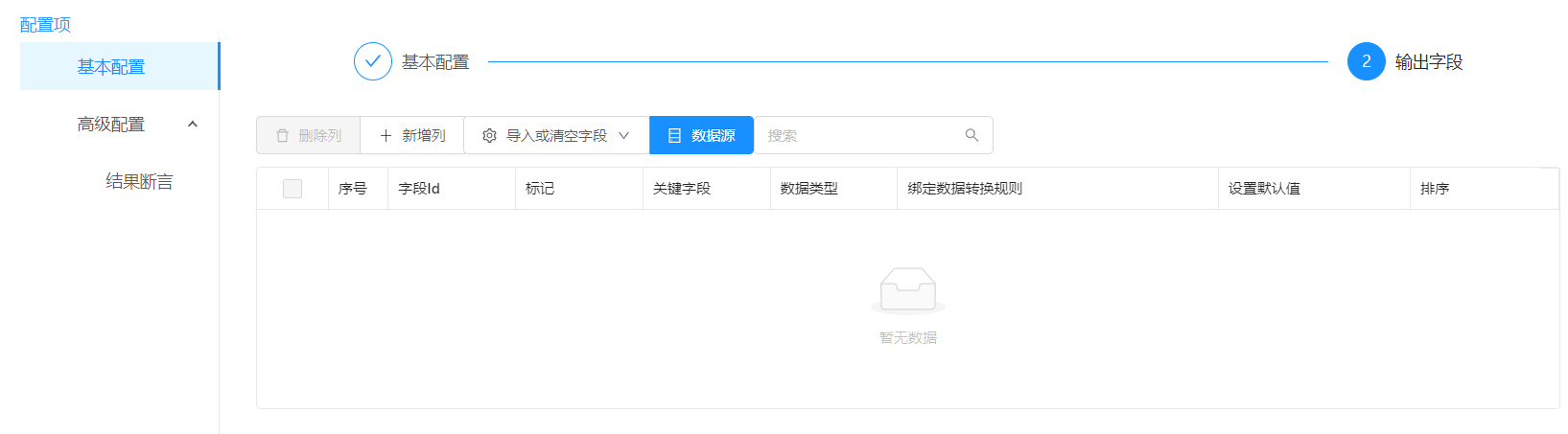Click the checkmark circle of step 基本配置
The image size is (1568, 434).
(x=372, y=61)
